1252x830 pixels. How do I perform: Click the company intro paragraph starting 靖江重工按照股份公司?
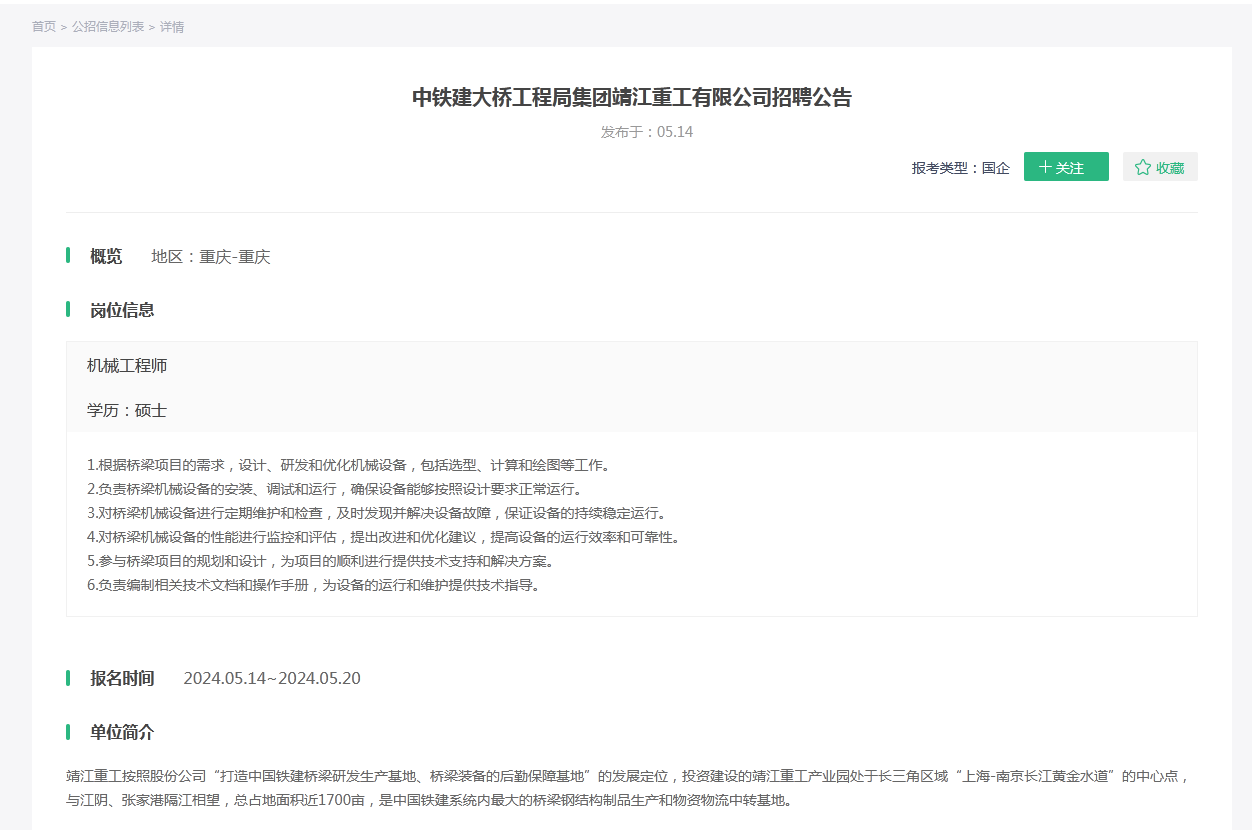tap(630, 788)
